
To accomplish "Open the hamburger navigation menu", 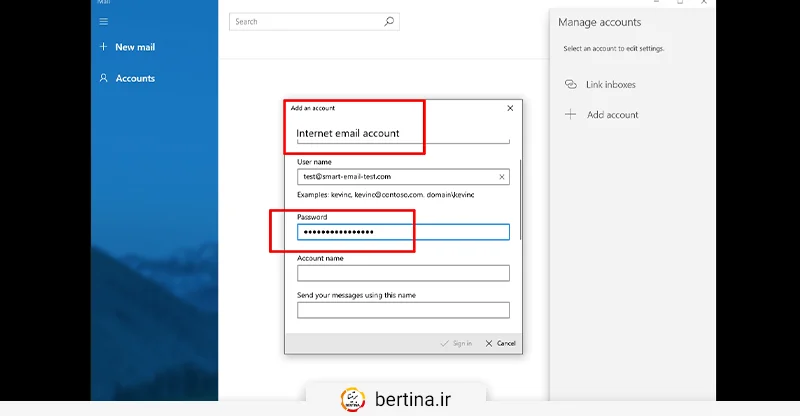I will [104, 21].
